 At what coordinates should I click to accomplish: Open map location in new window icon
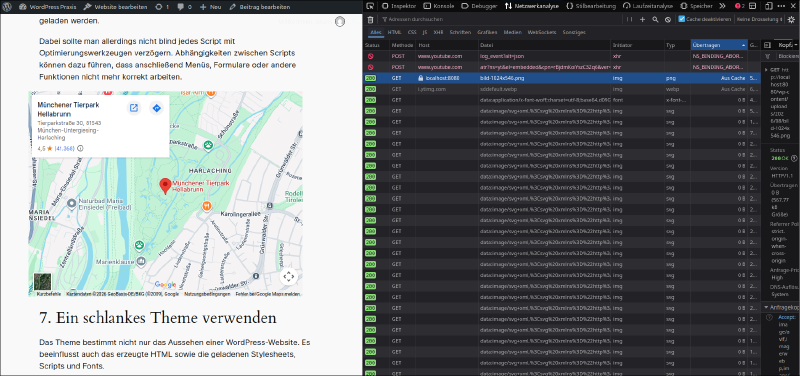click(x=134, y=108)
